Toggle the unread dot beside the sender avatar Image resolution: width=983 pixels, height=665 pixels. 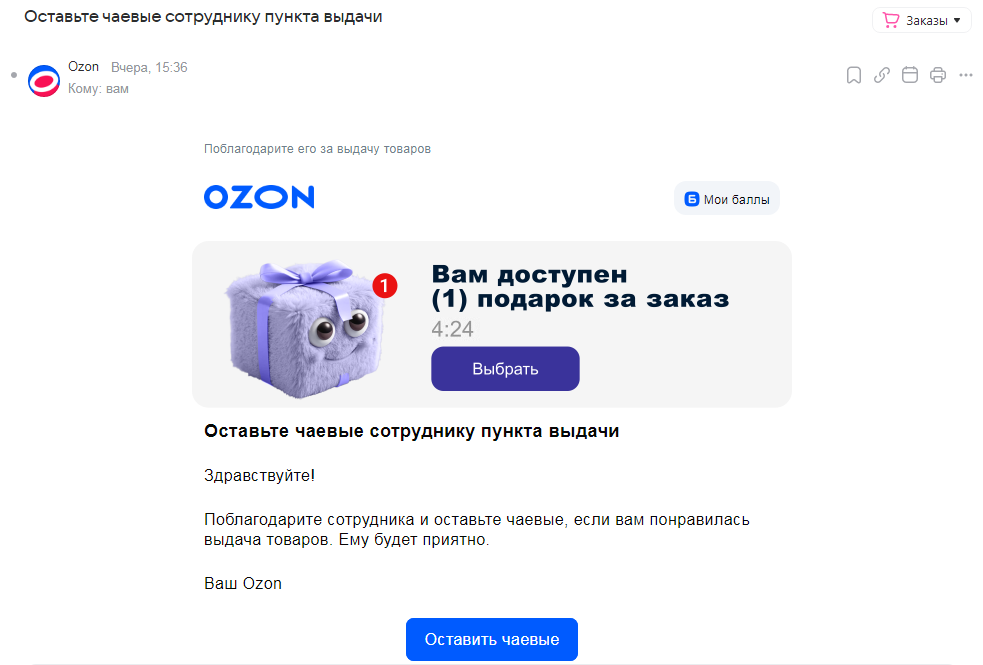(x=14, y=75)
